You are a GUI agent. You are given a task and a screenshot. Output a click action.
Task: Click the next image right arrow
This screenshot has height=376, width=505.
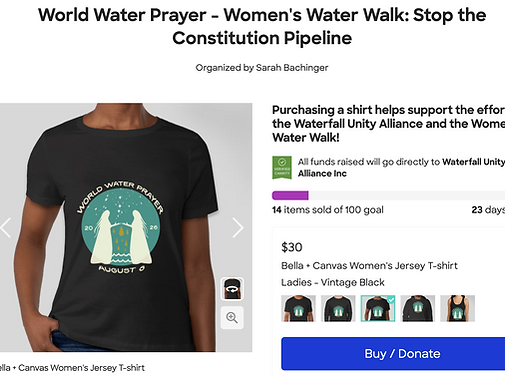238,228
